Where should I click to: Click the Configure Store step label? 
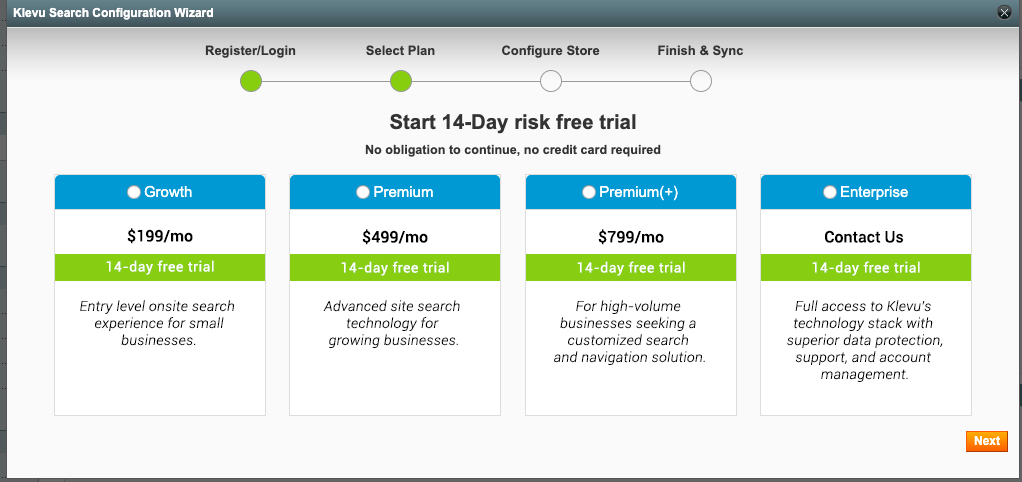pyautogui.click(x=550, y=50)
